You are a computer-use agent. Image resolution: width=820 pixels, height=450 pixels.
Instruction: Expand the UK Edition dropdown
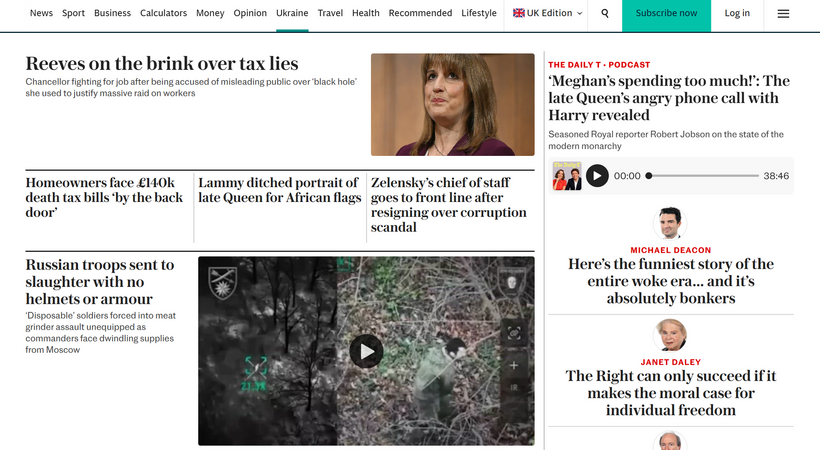click(x=547, y=13)
